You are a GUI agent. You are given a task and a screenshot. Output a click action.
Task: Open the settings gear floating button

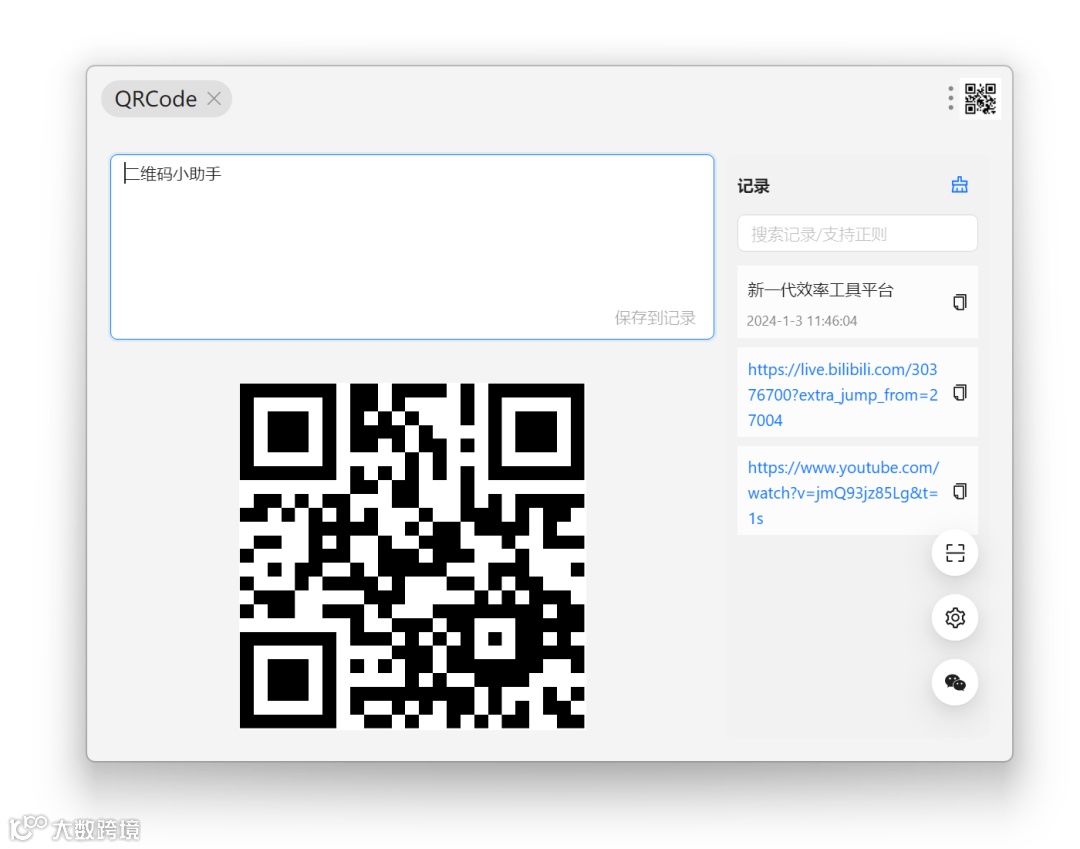tap(955, 618)
